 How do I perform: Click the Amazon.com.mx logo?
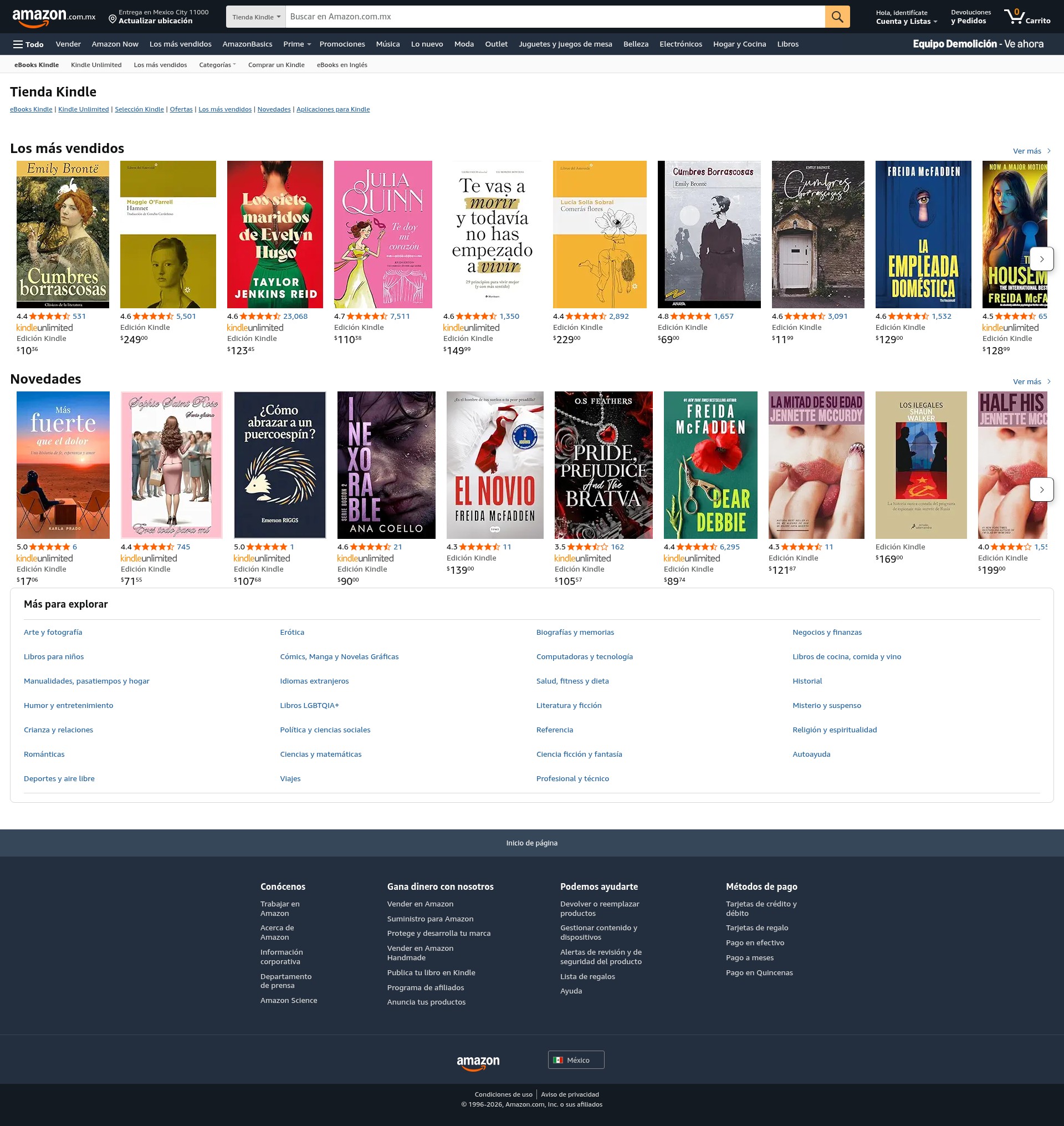[54, 17]
